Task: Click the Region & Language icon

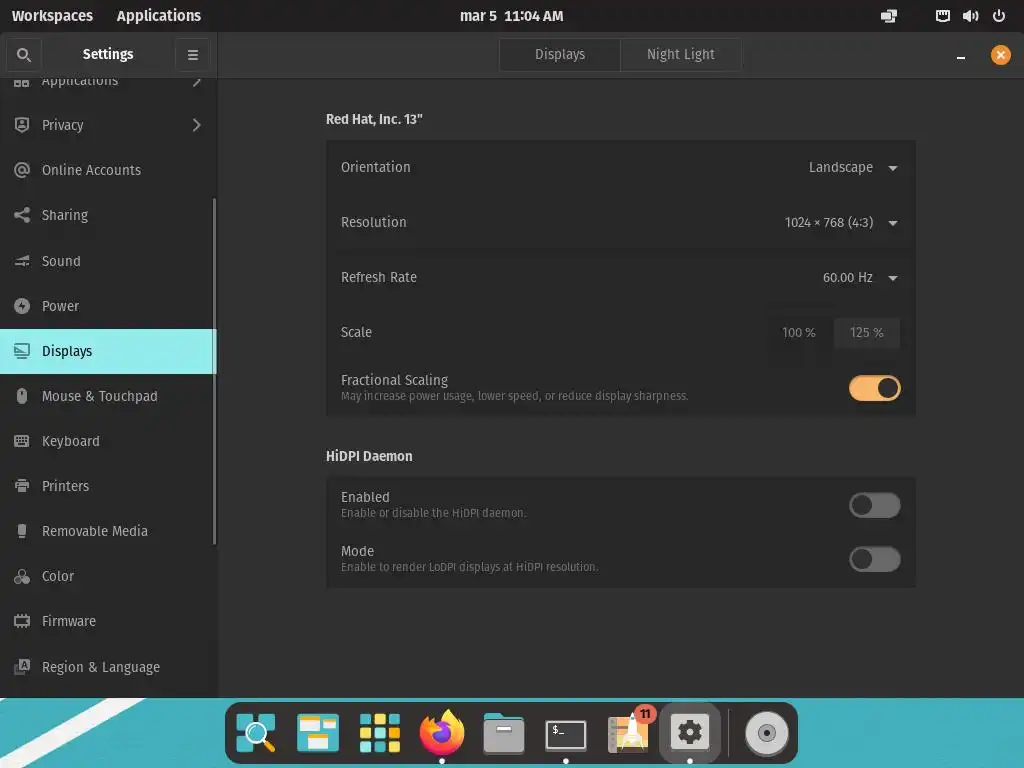Action: point(22,667)
